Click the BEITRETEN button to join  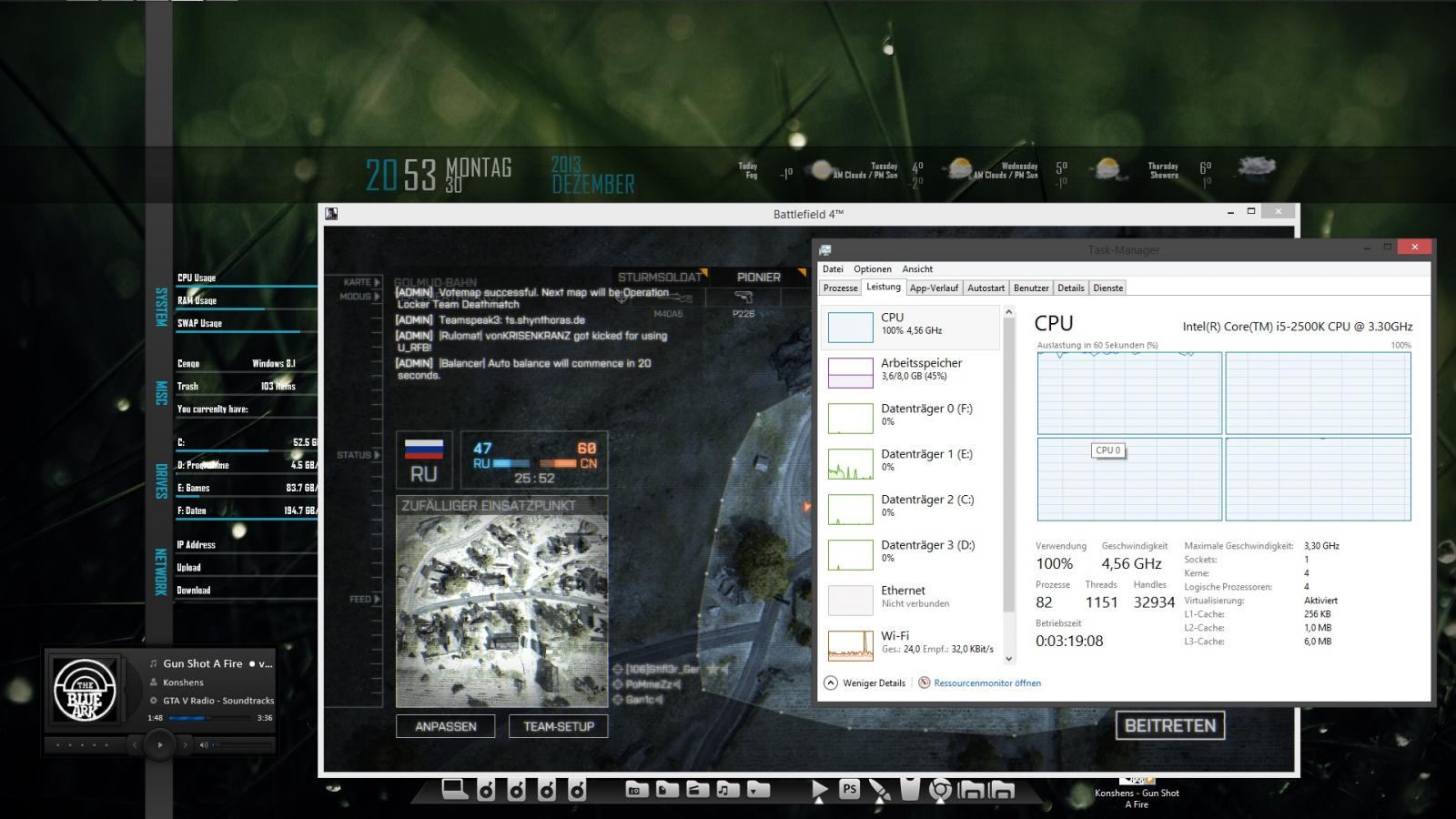1170,725
